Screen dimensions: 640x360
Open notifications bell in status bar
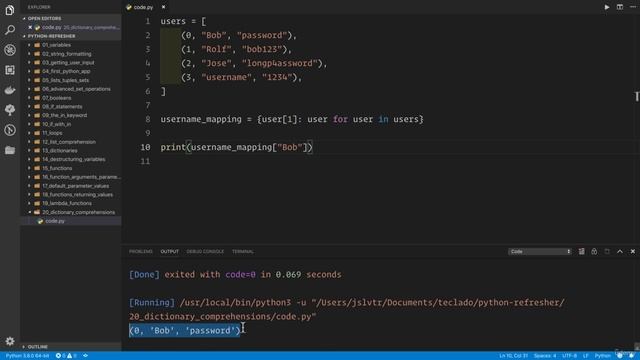pyautogui.click(x=631, y=356)
